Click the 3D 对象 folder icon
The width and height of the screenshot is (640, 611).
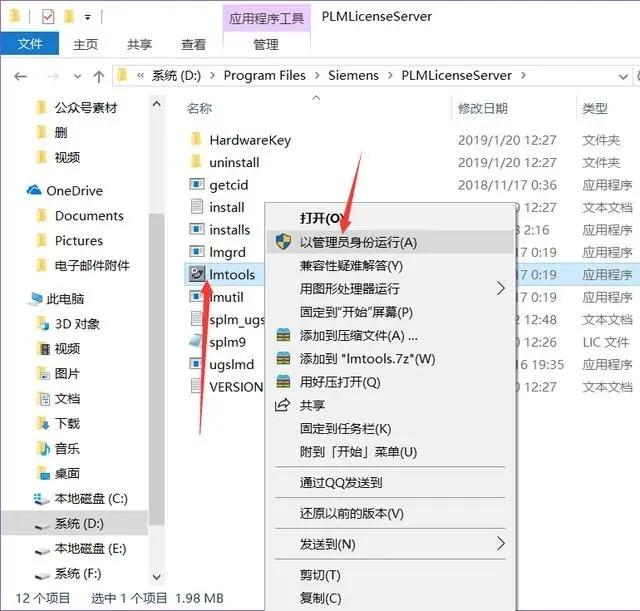pos(42,324)
